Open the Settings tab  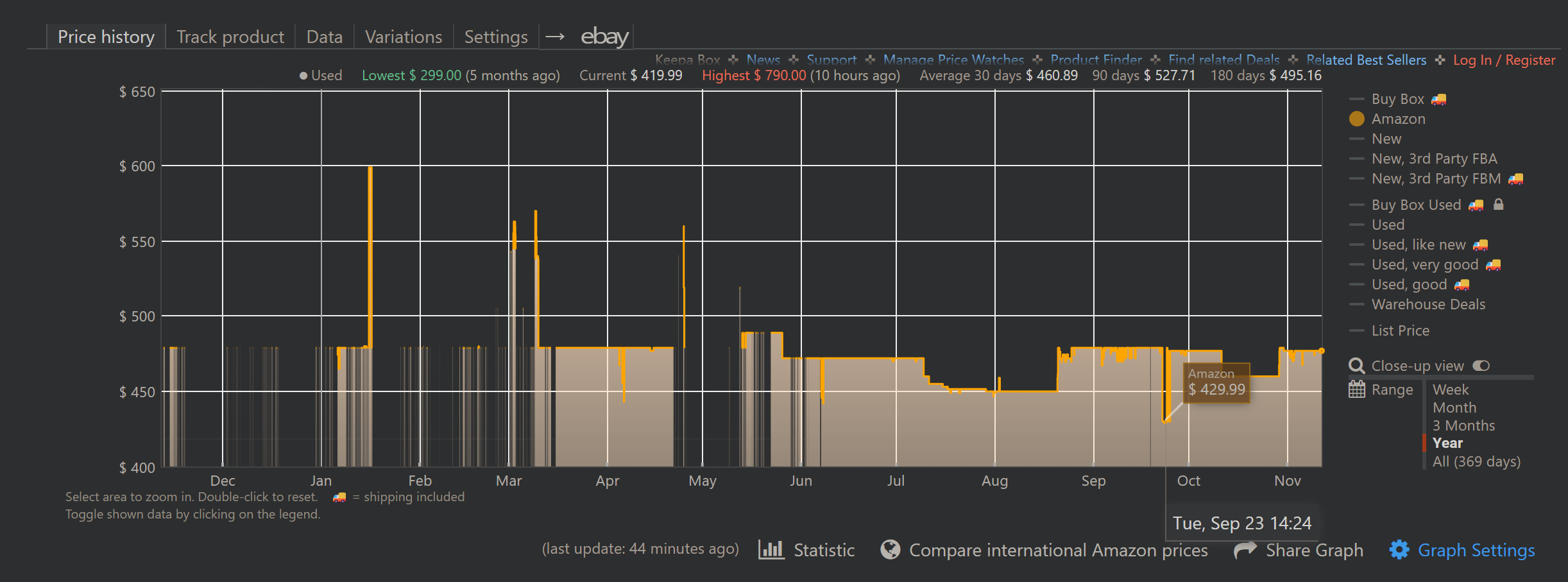coord(496,37)
